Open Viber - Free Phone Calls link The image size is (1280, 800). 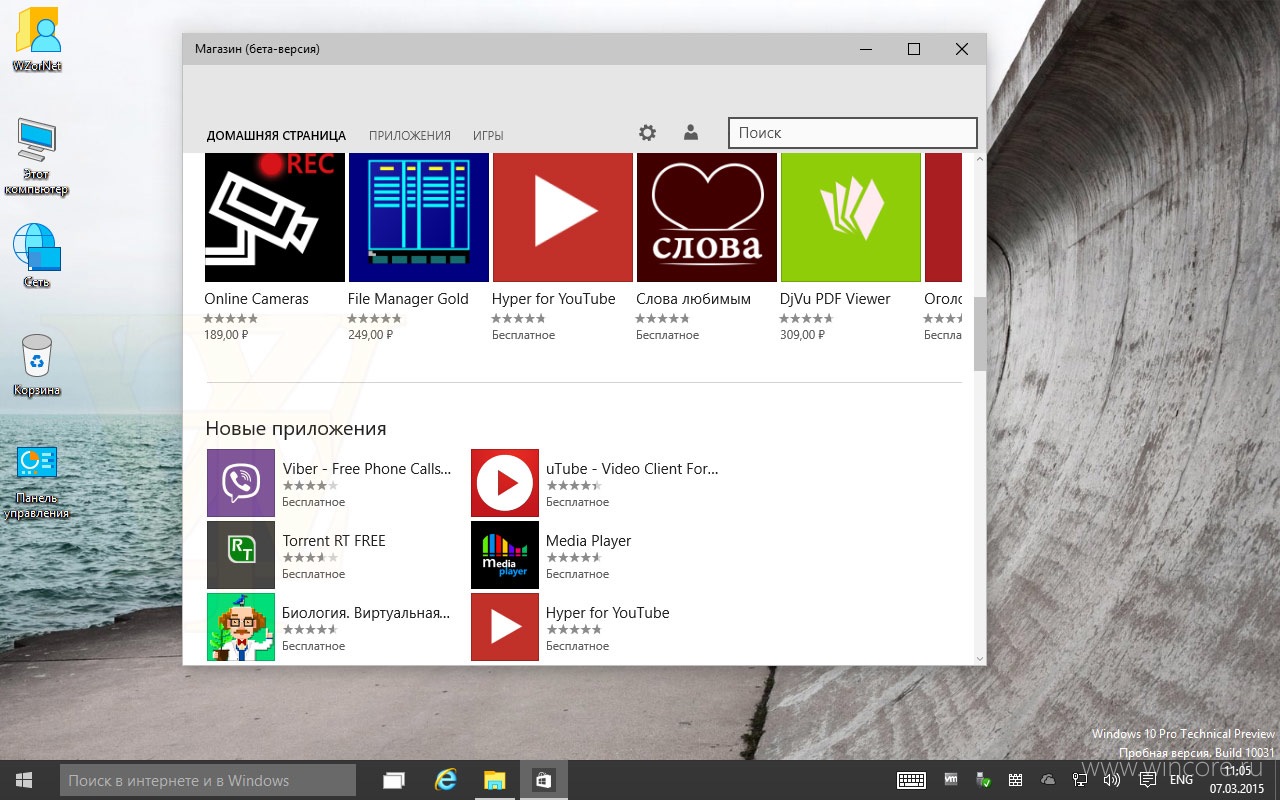[367, 469]
